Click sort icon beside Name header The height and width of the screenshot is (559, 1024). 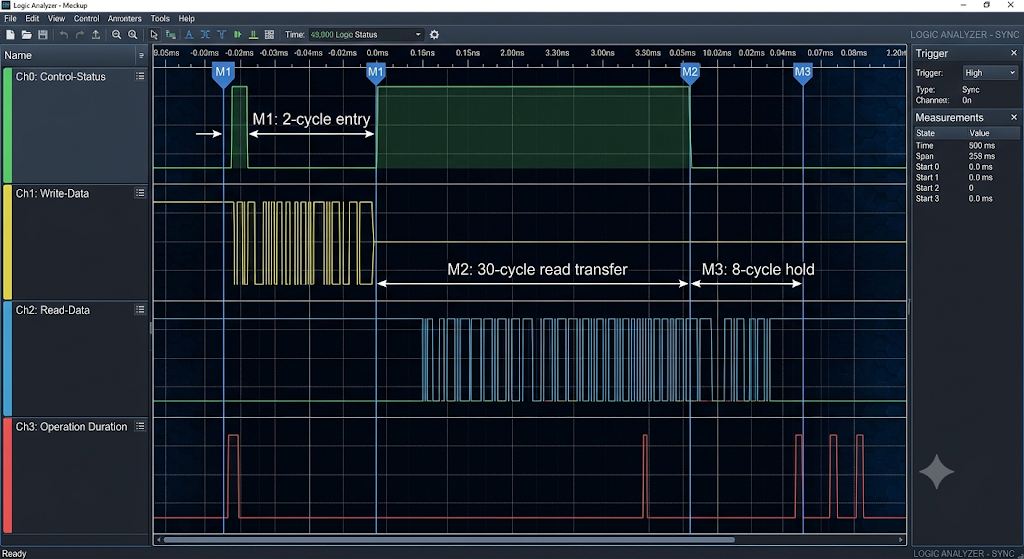pyautogui.click(x=141, y=56)
